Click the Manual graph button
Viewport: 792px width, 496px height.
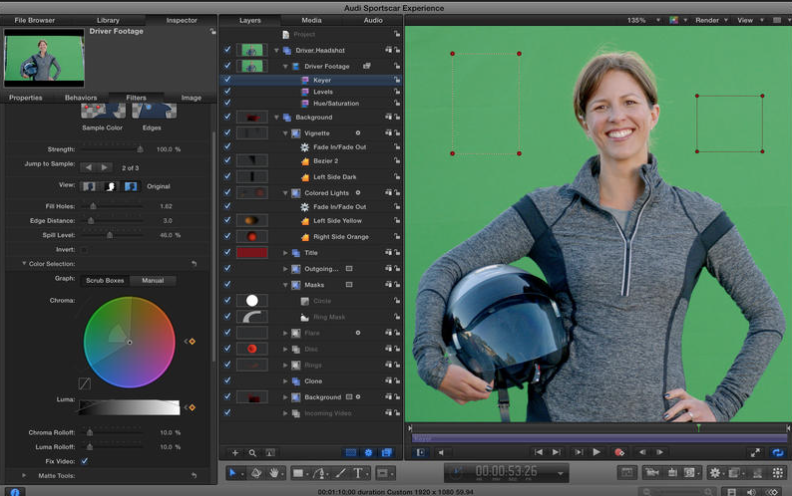153,281
